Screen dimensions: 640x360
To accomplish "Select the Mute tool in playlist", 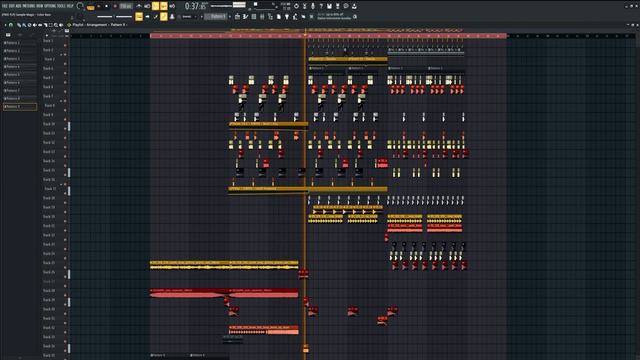I will pyautogui.click(x=34, y=25).
